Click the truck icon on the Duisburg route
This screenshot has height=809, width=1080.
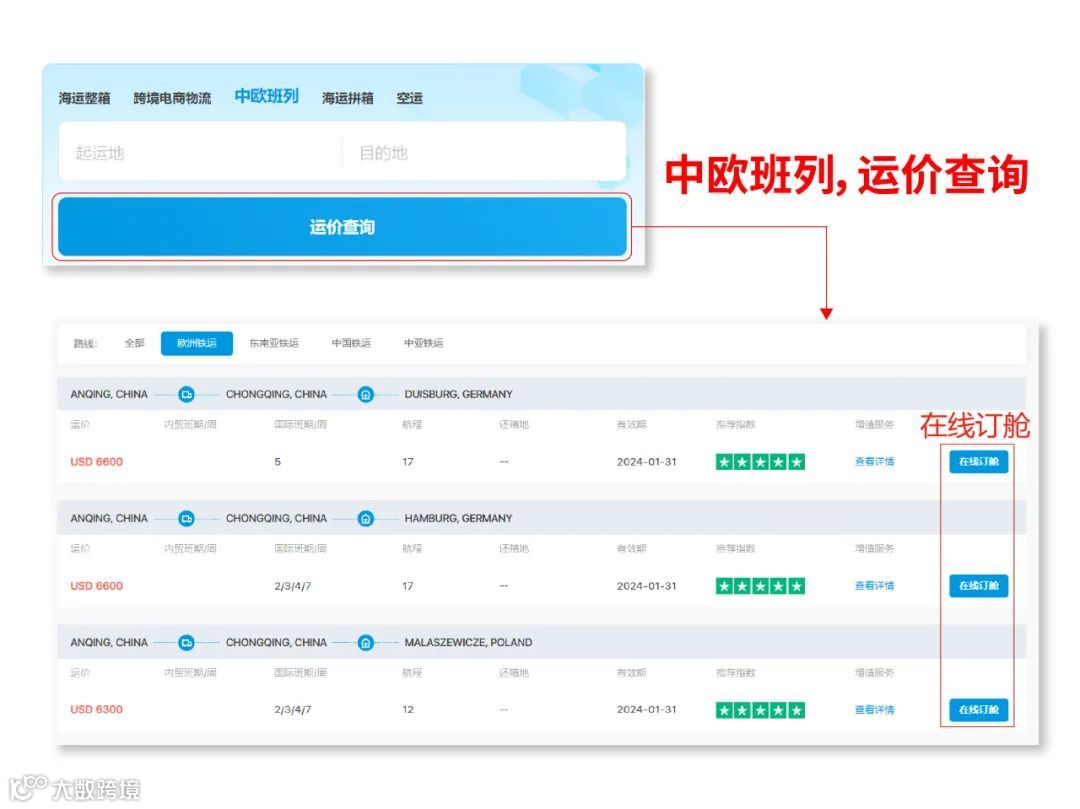tap(186, 394)
